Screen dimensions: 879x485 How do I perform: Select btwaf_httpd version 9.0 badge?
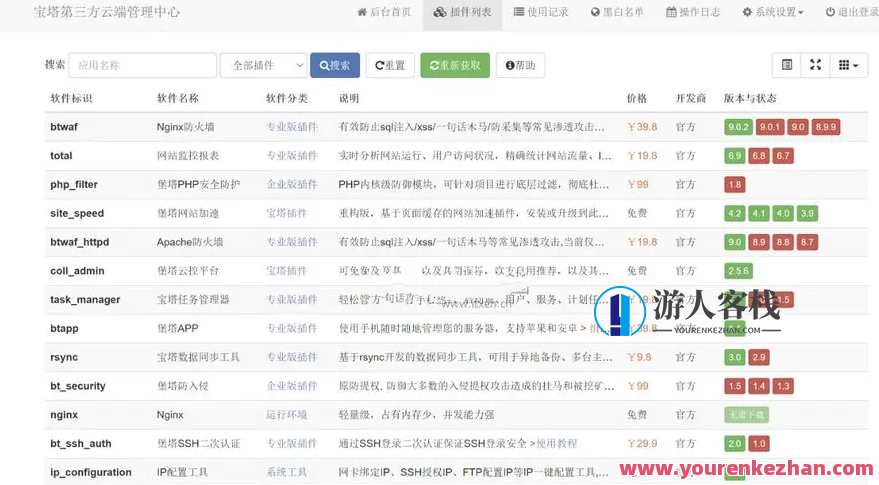734,242
